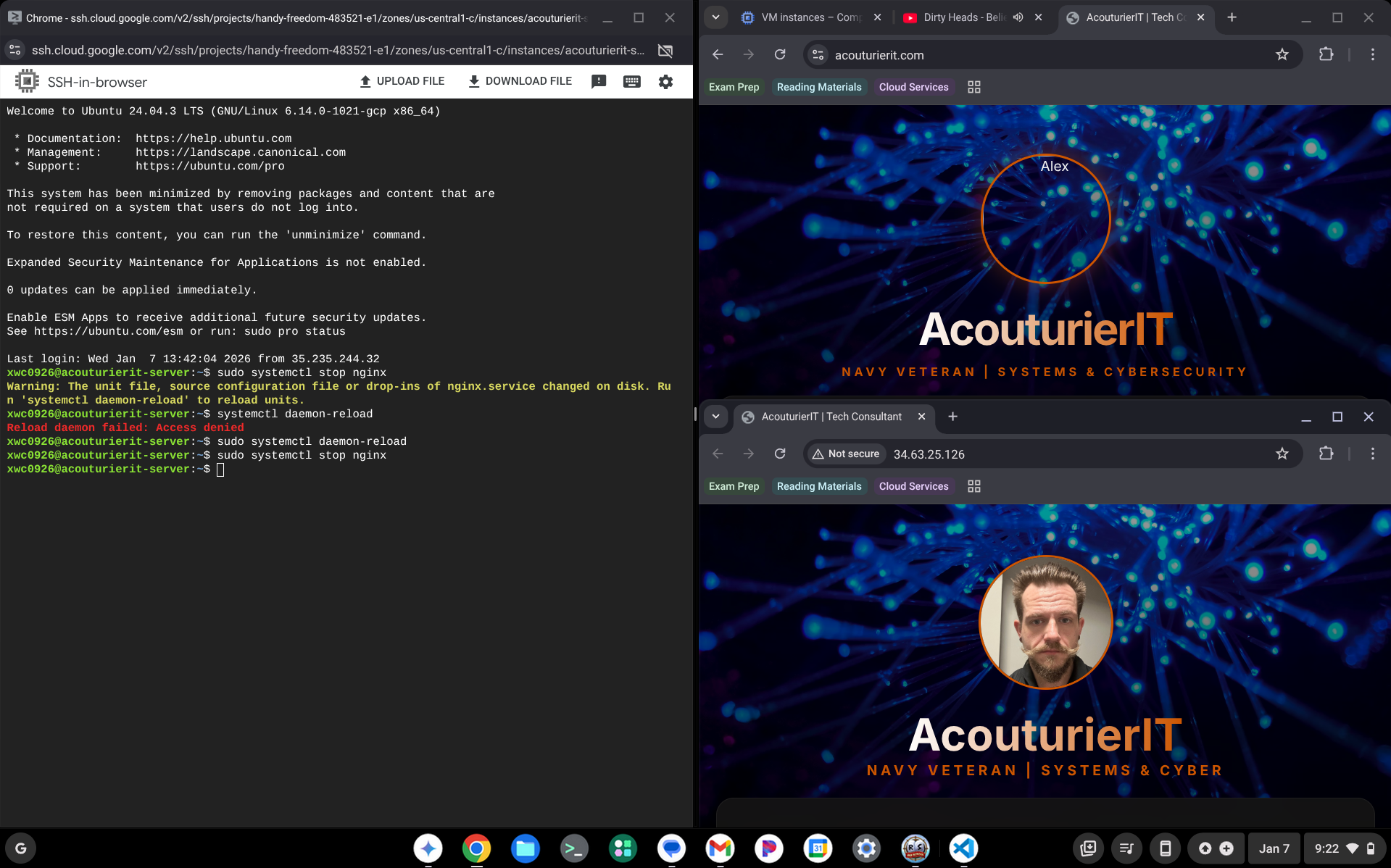Expand tab search in top browser window
This screenshot has width=1391, height=868.
pos(715,17)
